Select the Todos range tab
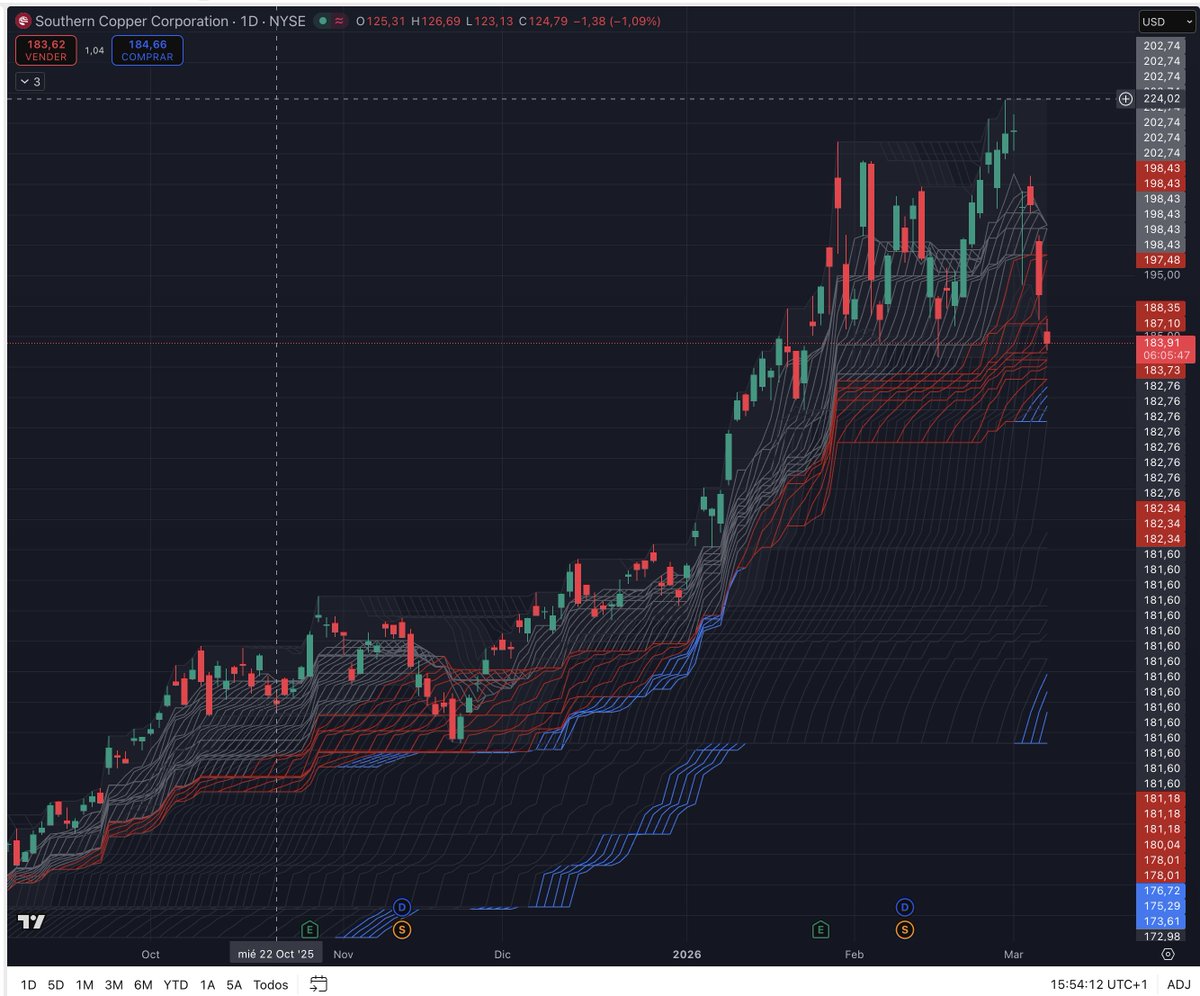The height and width of the screenshot is (996, 1200). [271, 985]
